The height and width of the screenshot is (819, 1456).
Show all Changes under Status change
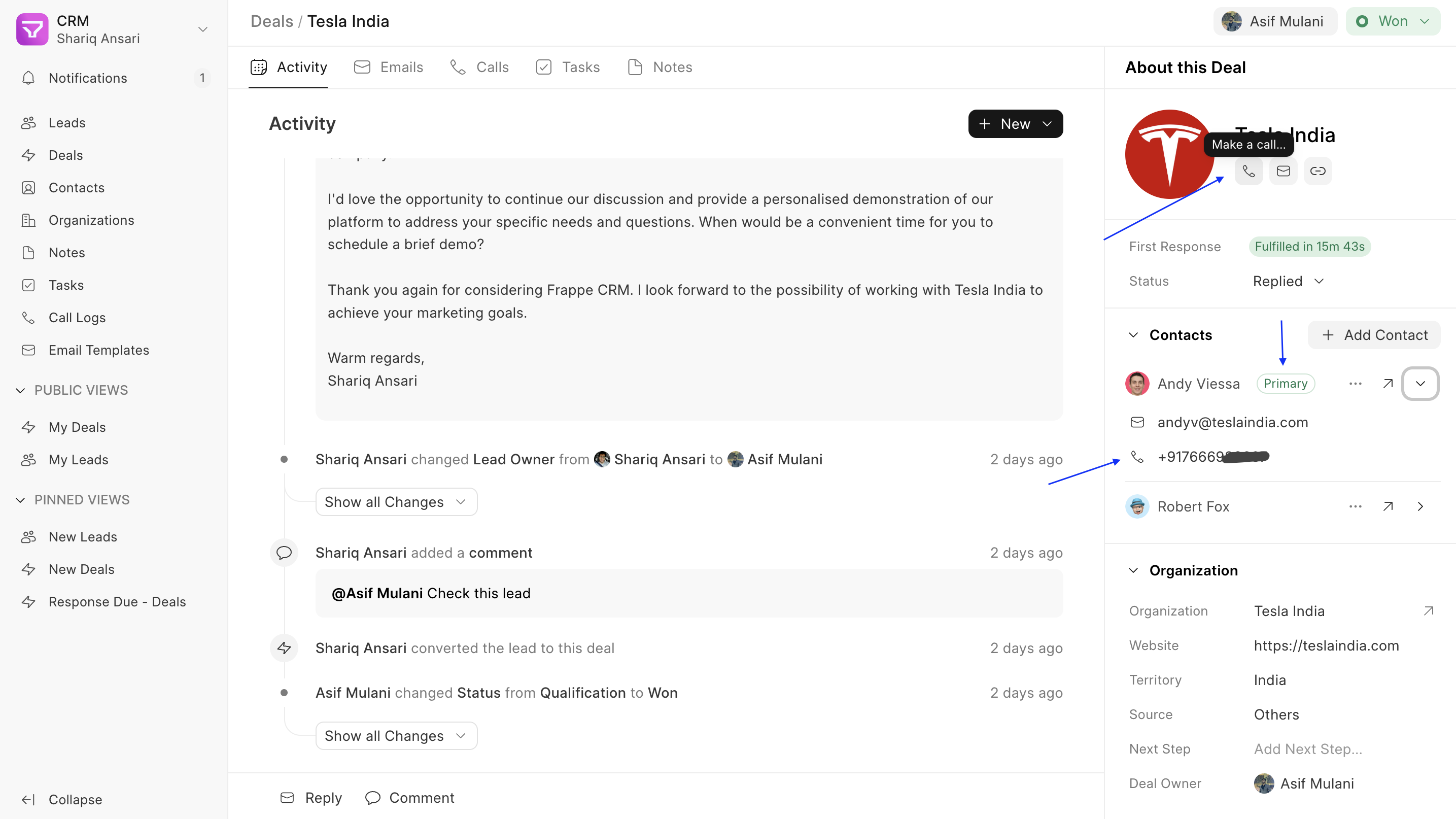pos(396,735)
